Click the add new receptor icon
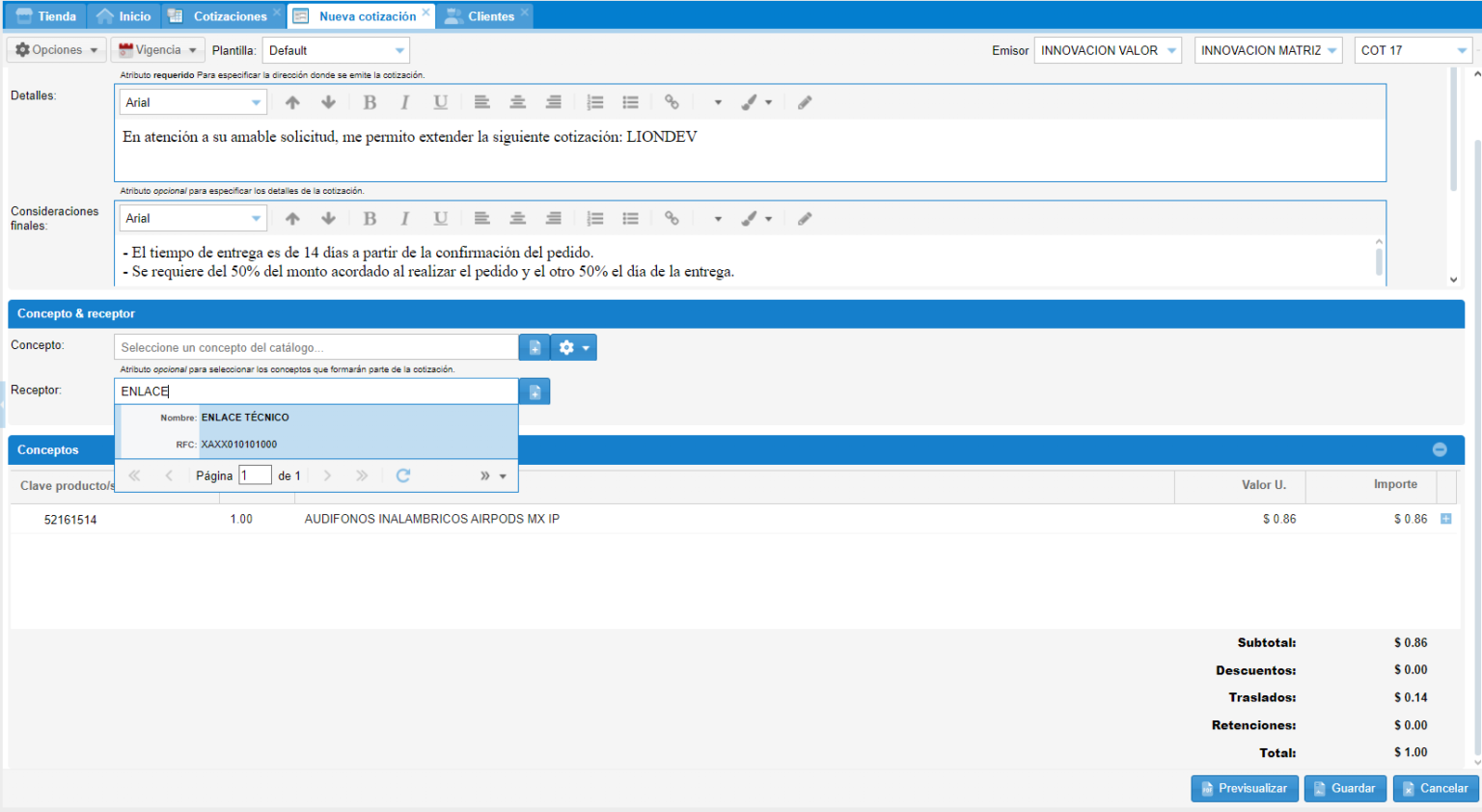The height and width of the screenshot is (812, 1482). pyautogui.click(x=535, y=392)
